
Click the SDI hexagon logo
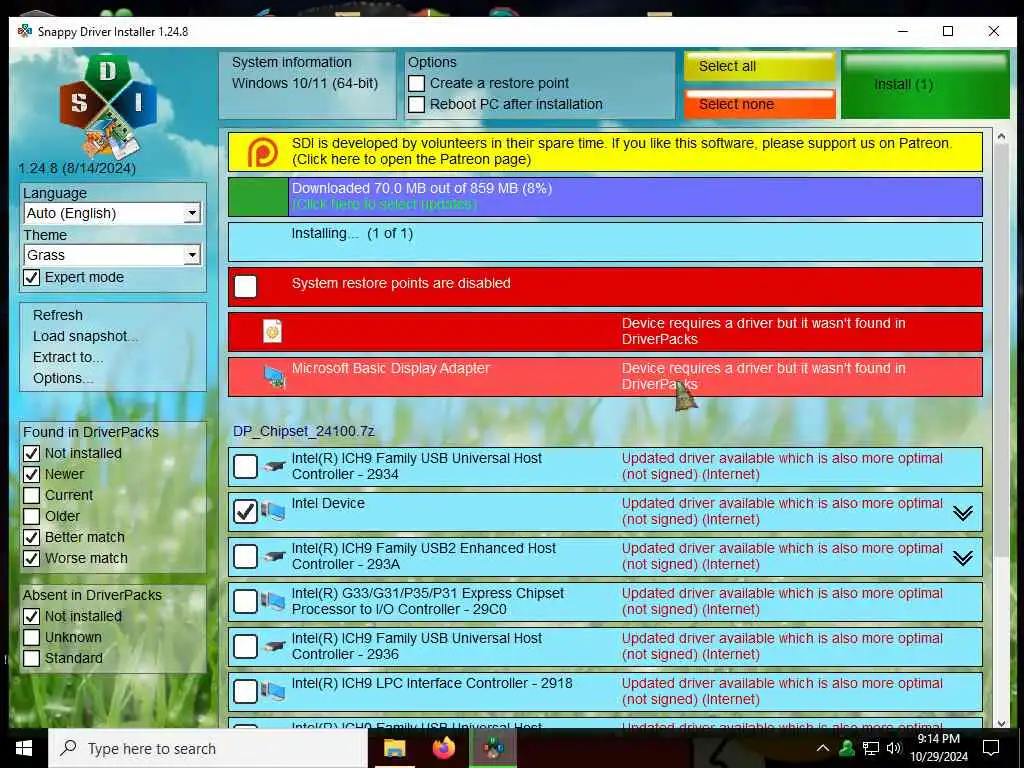(108, 106)
